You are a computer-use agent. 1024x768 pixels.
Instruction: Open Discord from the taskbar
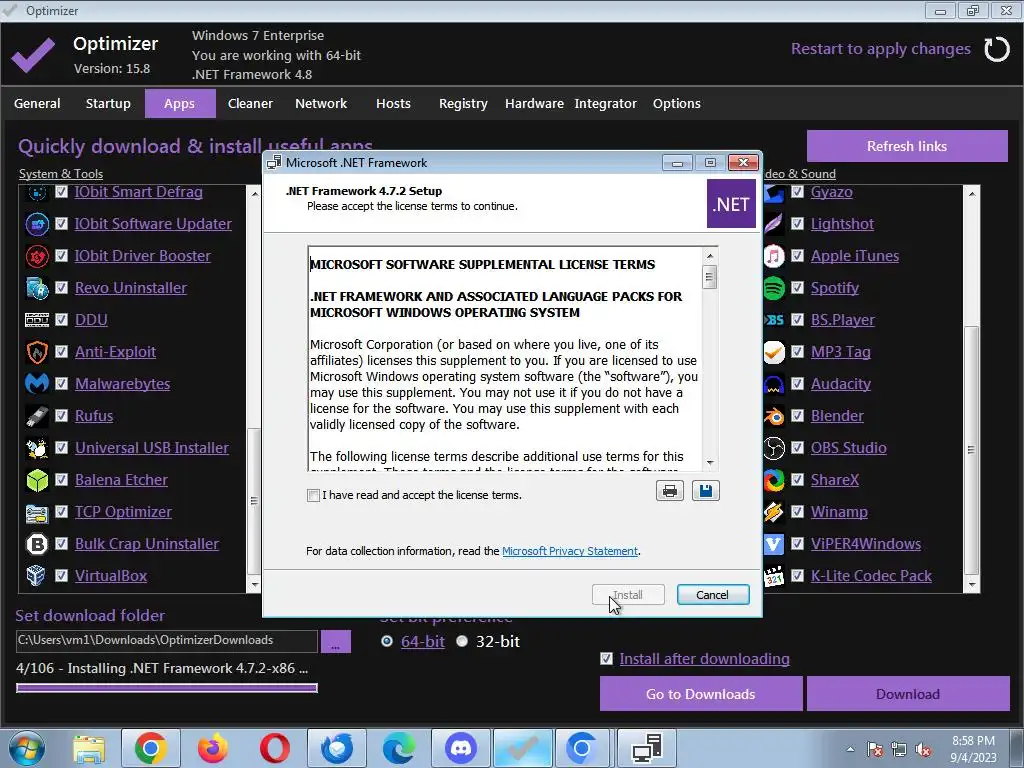pos(461,748)
